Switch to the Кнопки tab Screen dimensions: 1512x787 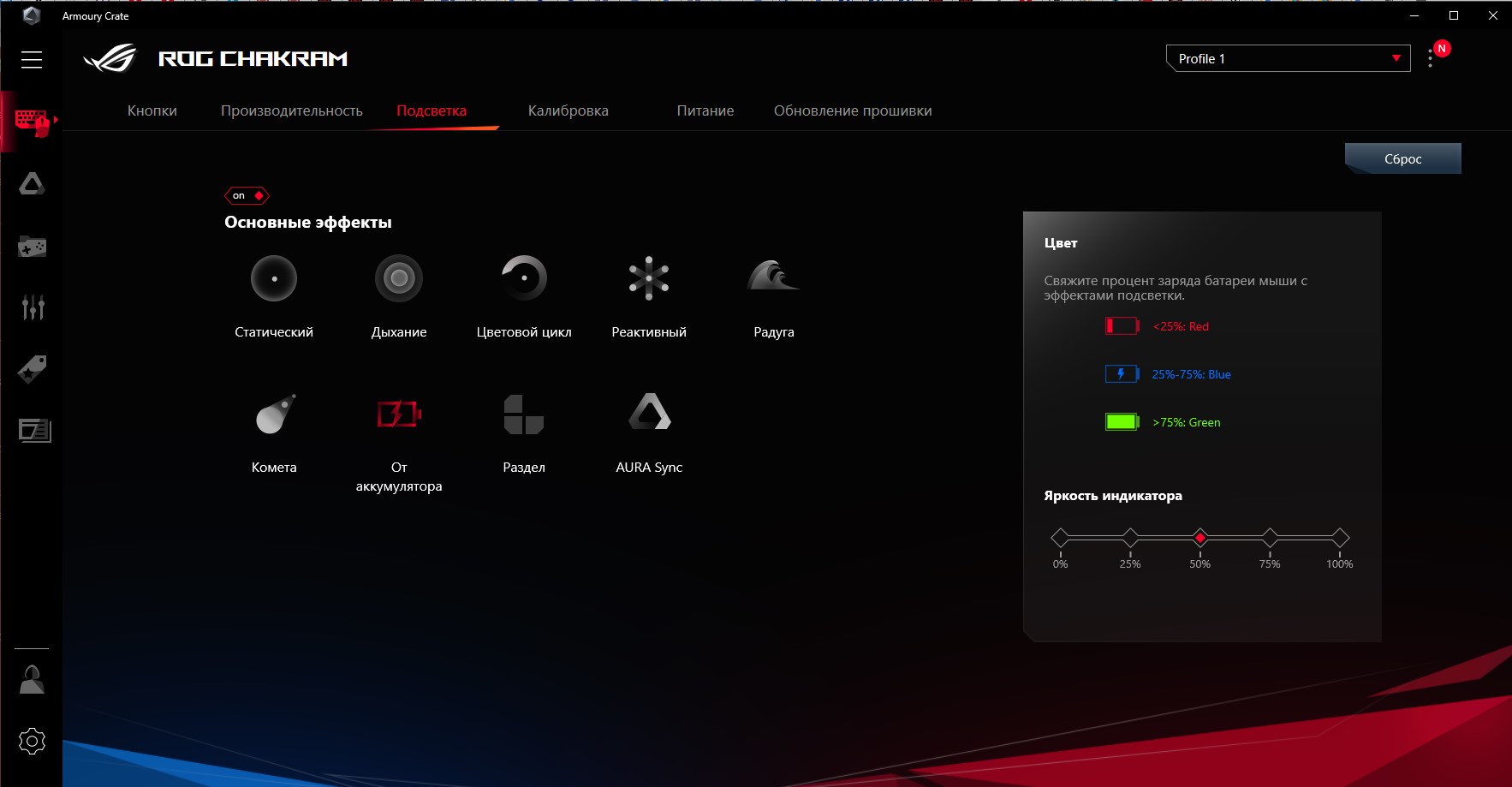click(152, 110)
